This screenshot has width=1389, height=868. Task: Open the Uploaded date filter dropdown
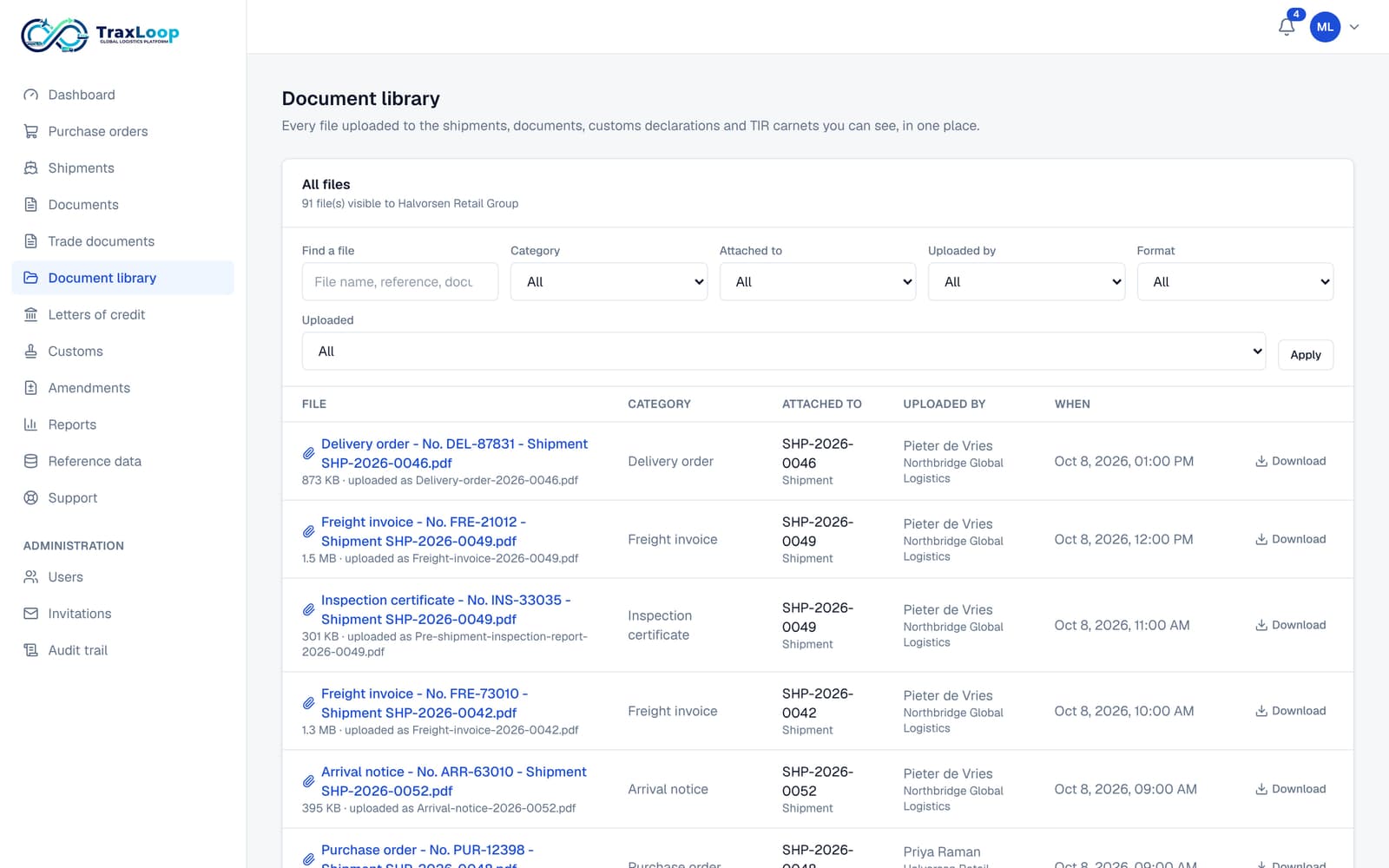(x=784, y=352)
